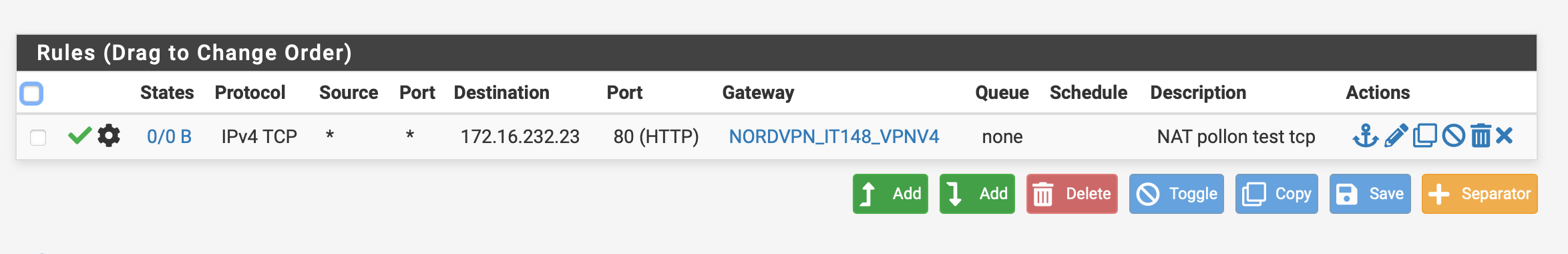The image size is (1568, 254).
Task: Add a rule to the end of the list
Action: (977, 194)
